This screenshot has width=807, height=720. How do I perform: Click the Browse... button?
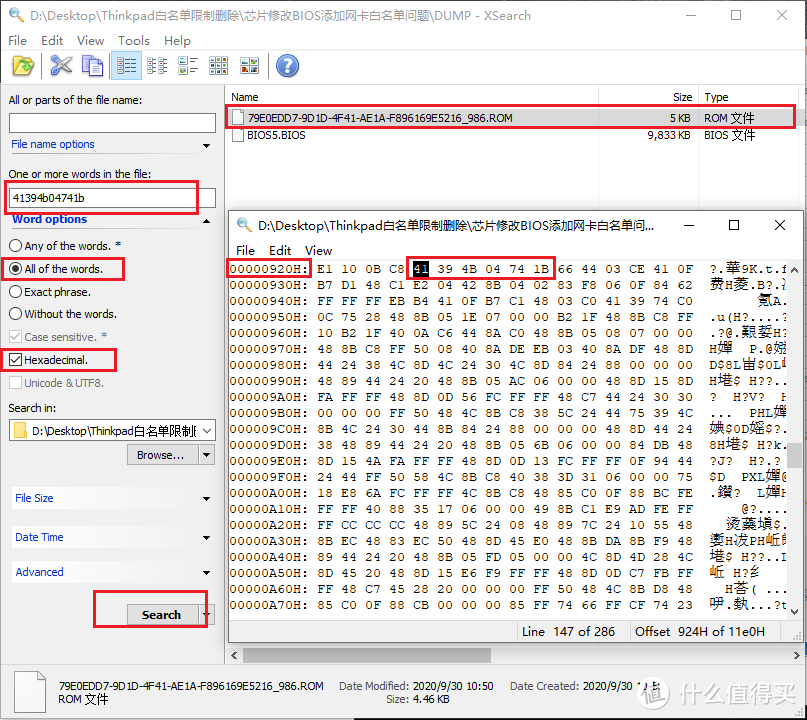point(163,455)
